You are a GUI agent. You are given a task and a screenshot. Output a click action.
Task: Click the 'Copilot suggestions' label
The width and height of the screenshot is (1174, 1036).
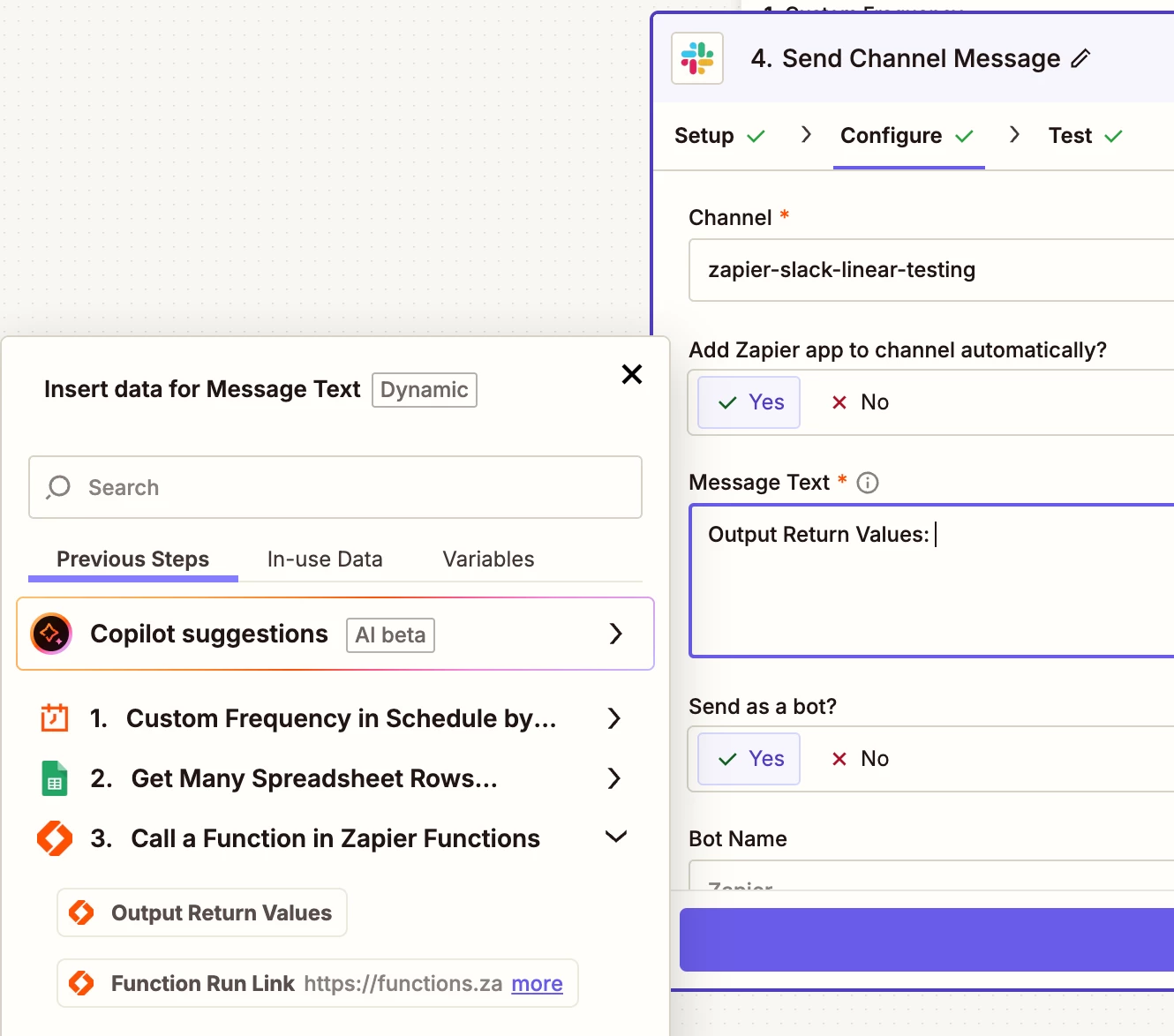tap(209, 634)
